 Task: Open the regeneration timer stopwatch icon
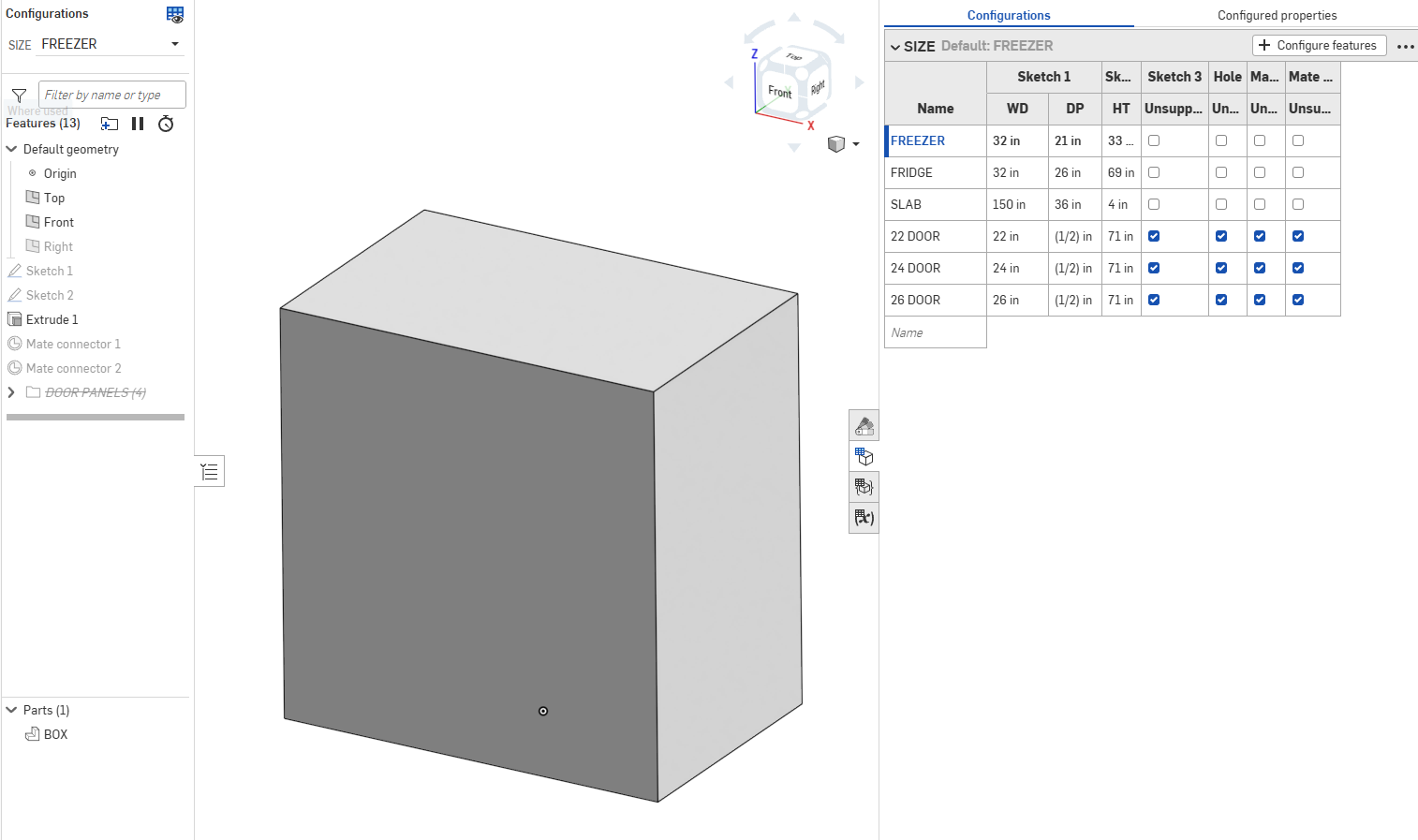166,124
